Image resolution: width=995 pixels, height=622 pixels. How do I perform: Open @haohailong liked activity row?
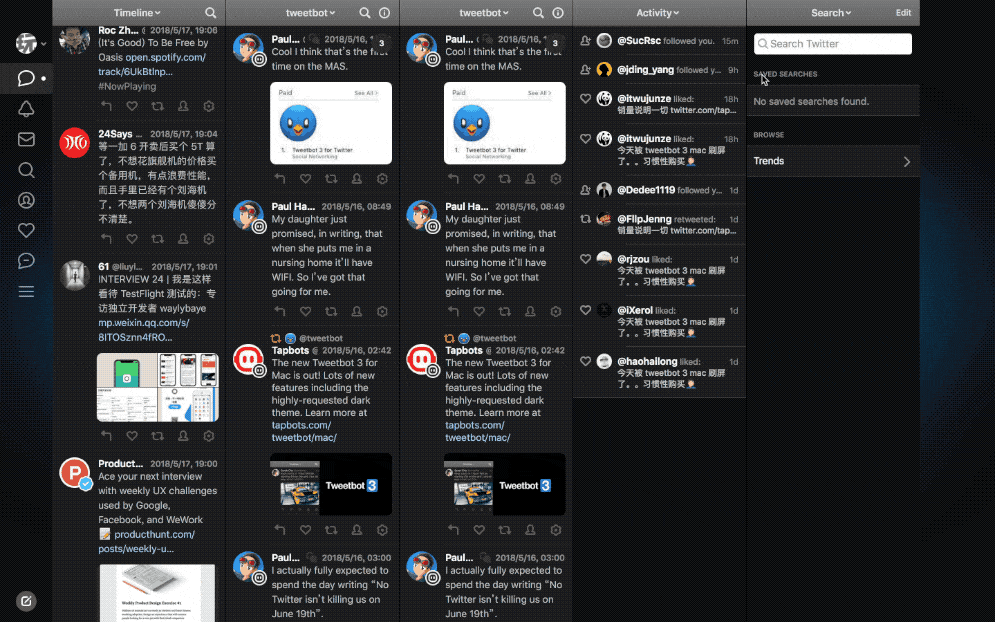(659, 372)
